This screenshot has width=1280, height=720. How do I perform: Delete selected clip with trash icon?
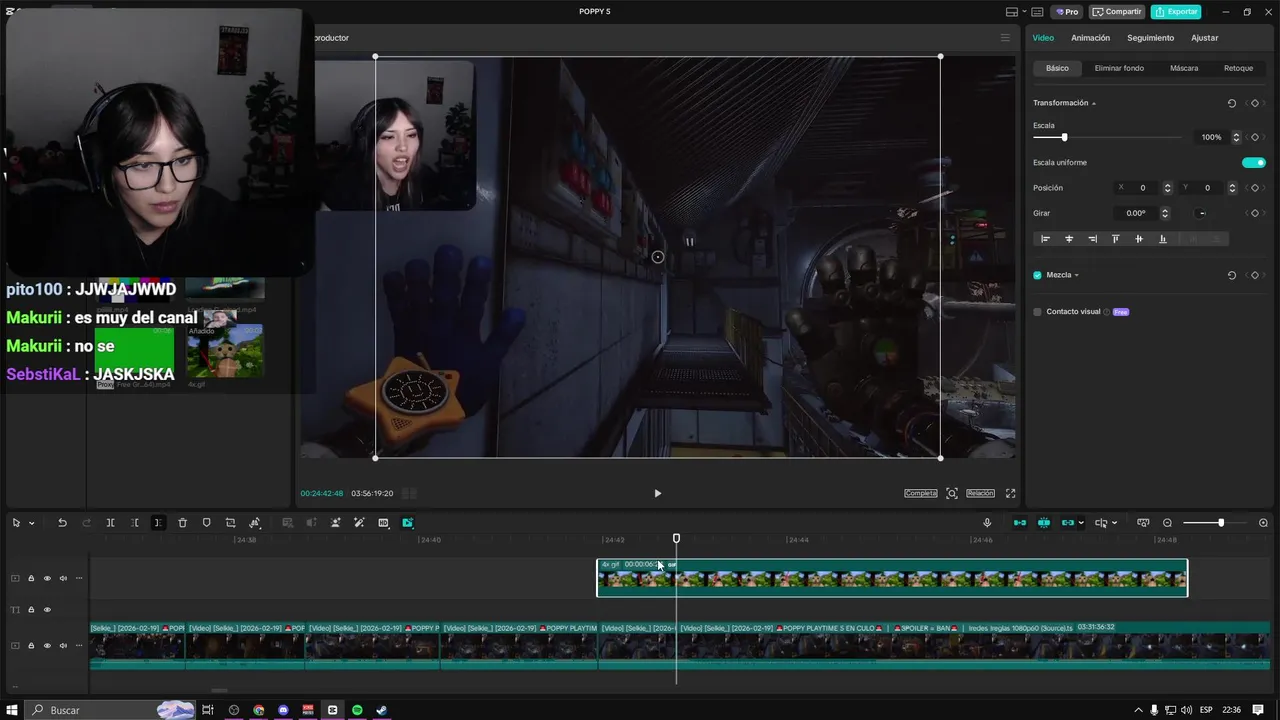click(x=182, y=523)
